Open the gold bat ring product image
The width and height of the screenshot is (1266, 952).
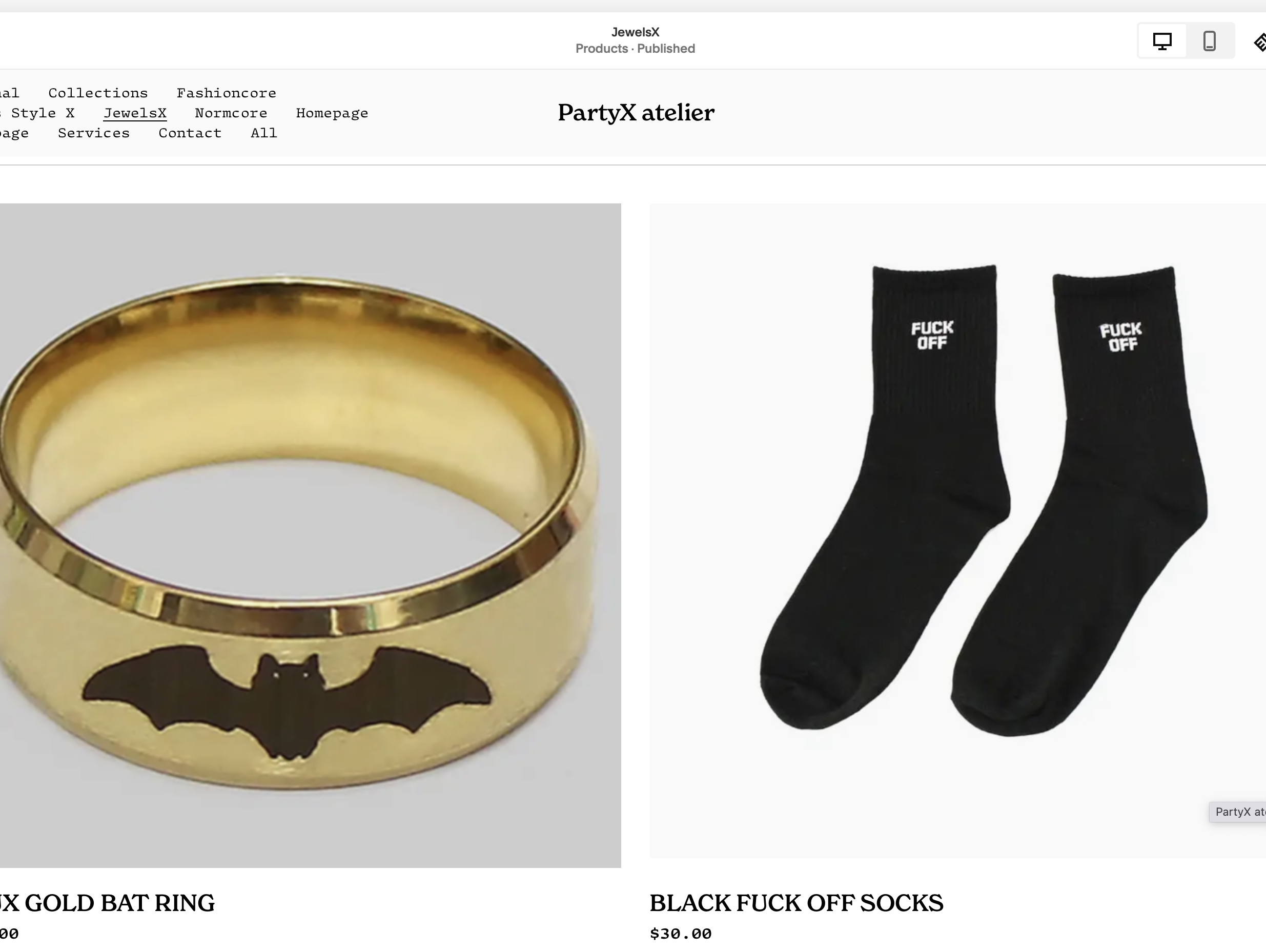pos(310,535)
